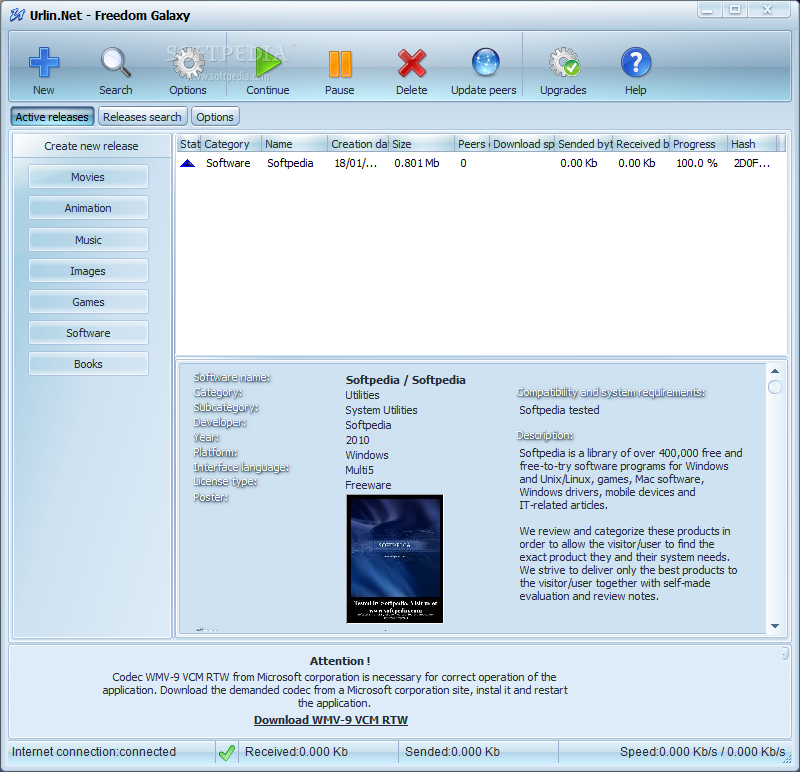Click the Internet connection:connected status text
Viewport: 800px width, 772px height.
click(94, 752)
